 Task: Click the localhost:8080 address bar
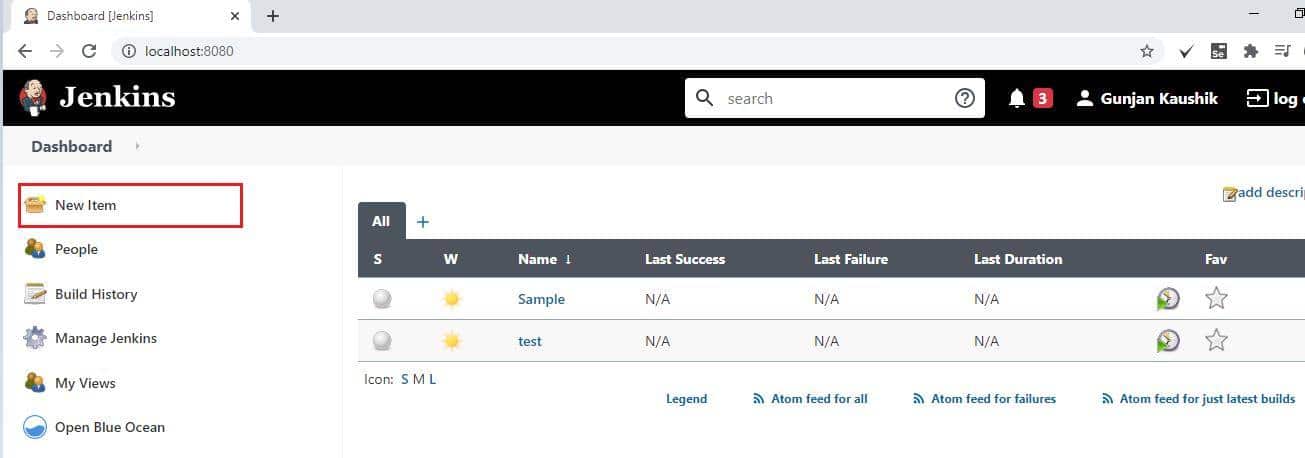coord(189,50)
